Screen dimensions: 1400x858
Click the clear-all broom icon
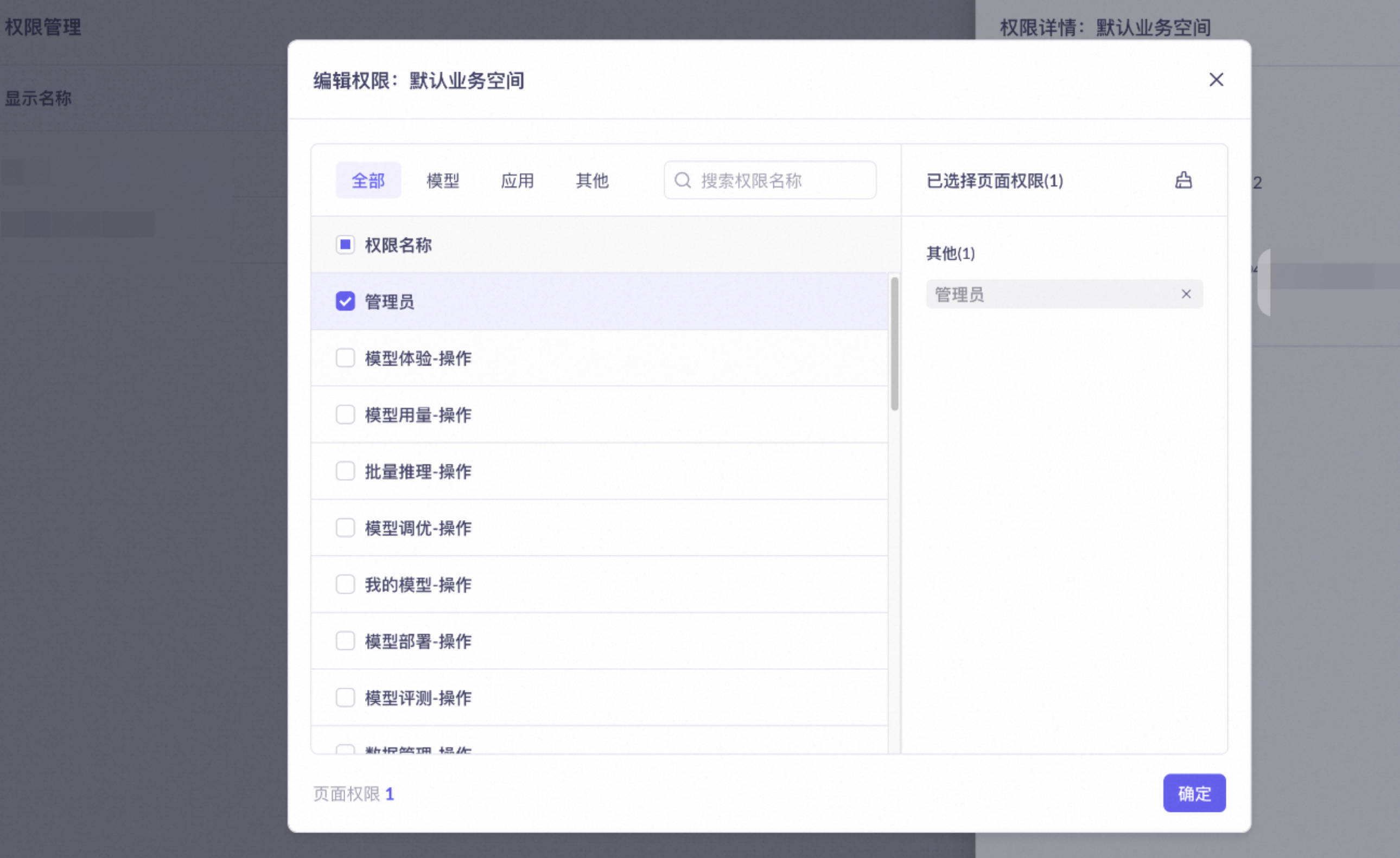(1183, 181)
